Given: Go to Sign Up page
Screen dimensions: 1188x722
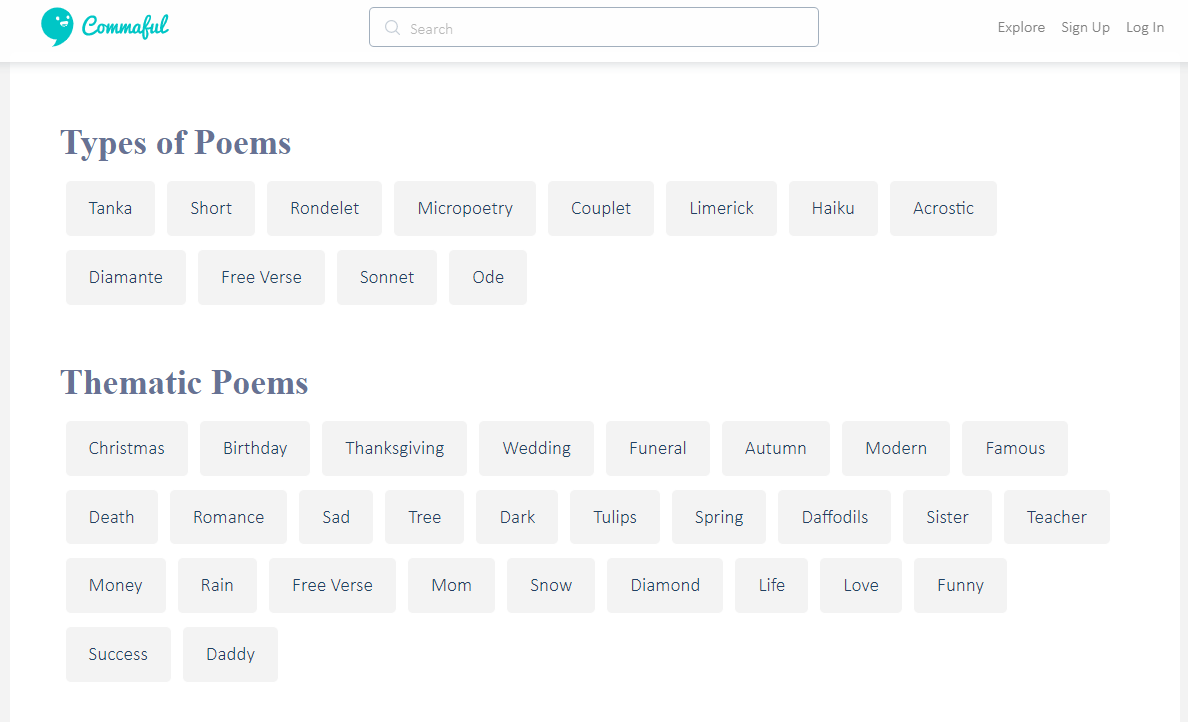Looking at the screenshot, I should 1085,28.
